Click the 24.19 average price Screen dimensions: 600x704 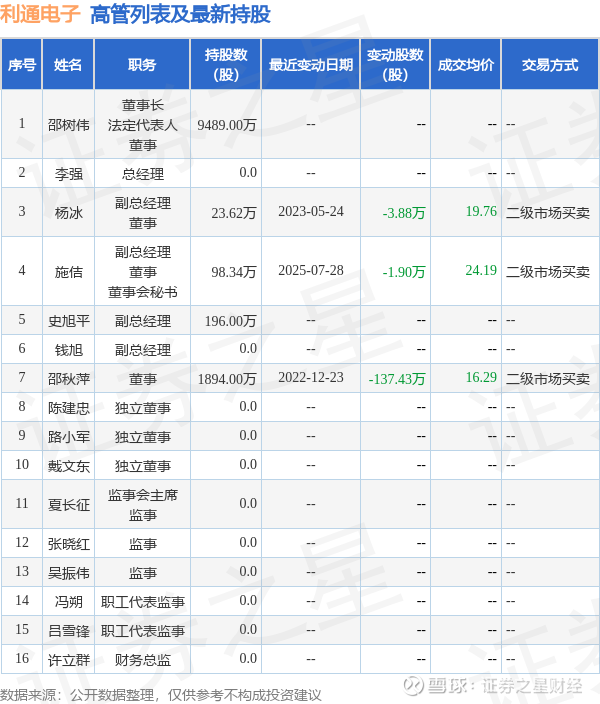[x=481, y=270]
